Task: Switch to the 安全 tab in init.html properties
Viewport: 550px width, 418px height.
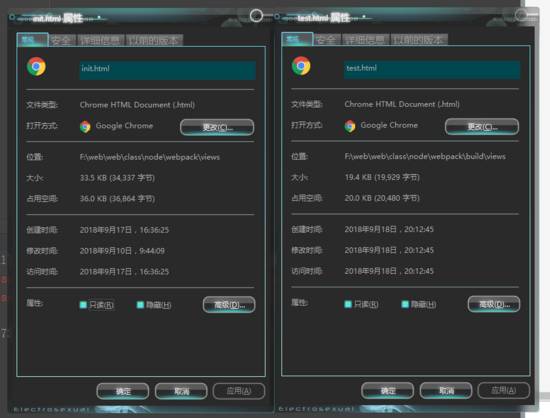Action: (61, 41)
